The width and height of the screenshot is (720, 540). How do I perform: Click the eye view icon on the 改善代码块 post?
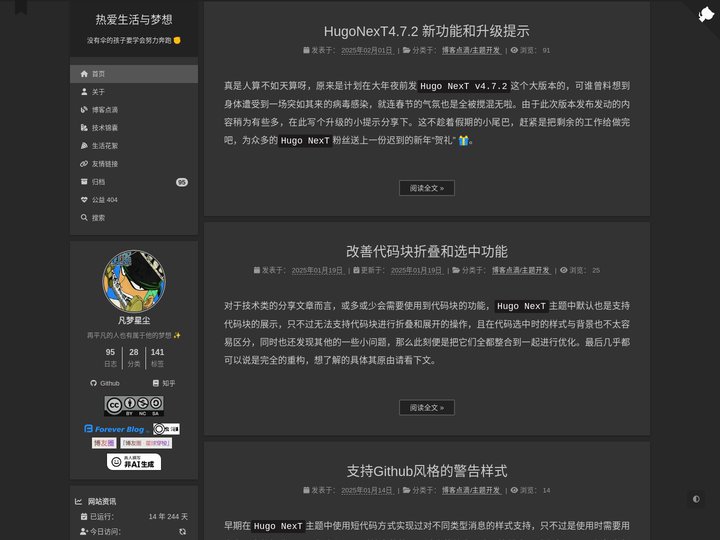(564, 270)
